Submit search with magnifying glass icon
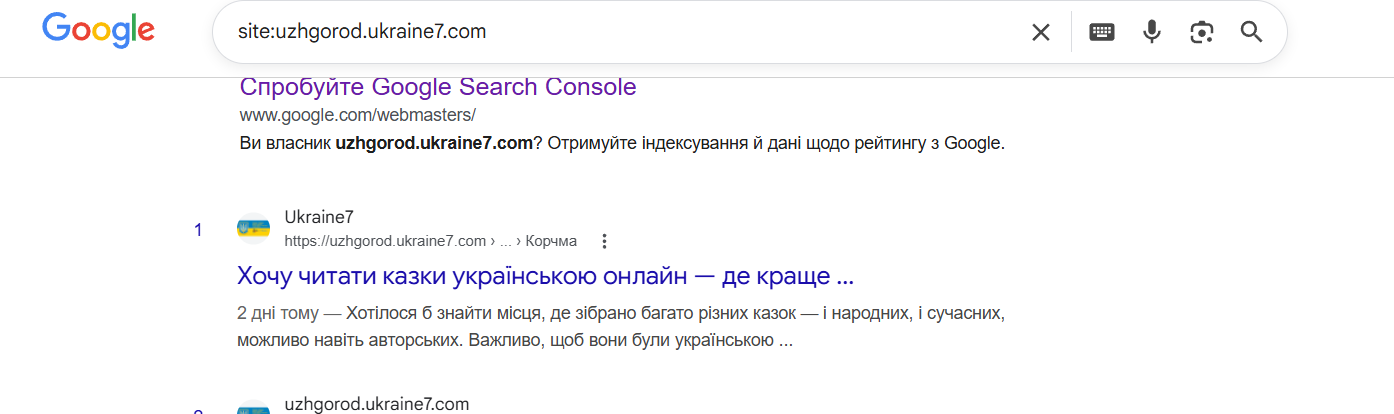Viewport: 1394px width, 414px height. tap(1252, 32)
